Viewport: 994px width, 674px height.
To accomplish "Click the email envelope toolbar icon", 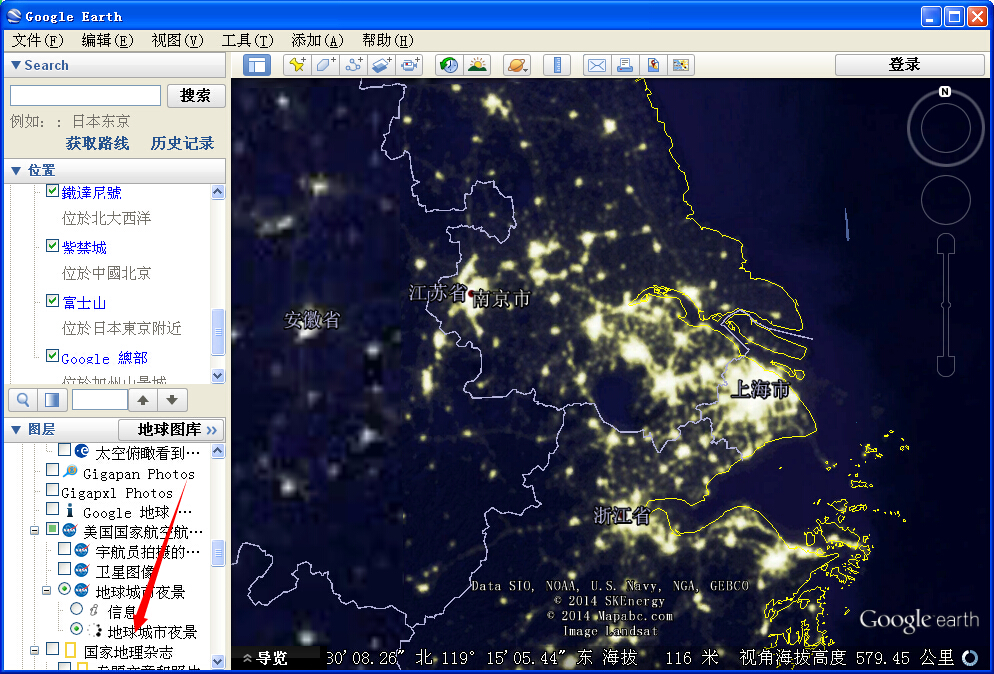I will click(597, 65).
